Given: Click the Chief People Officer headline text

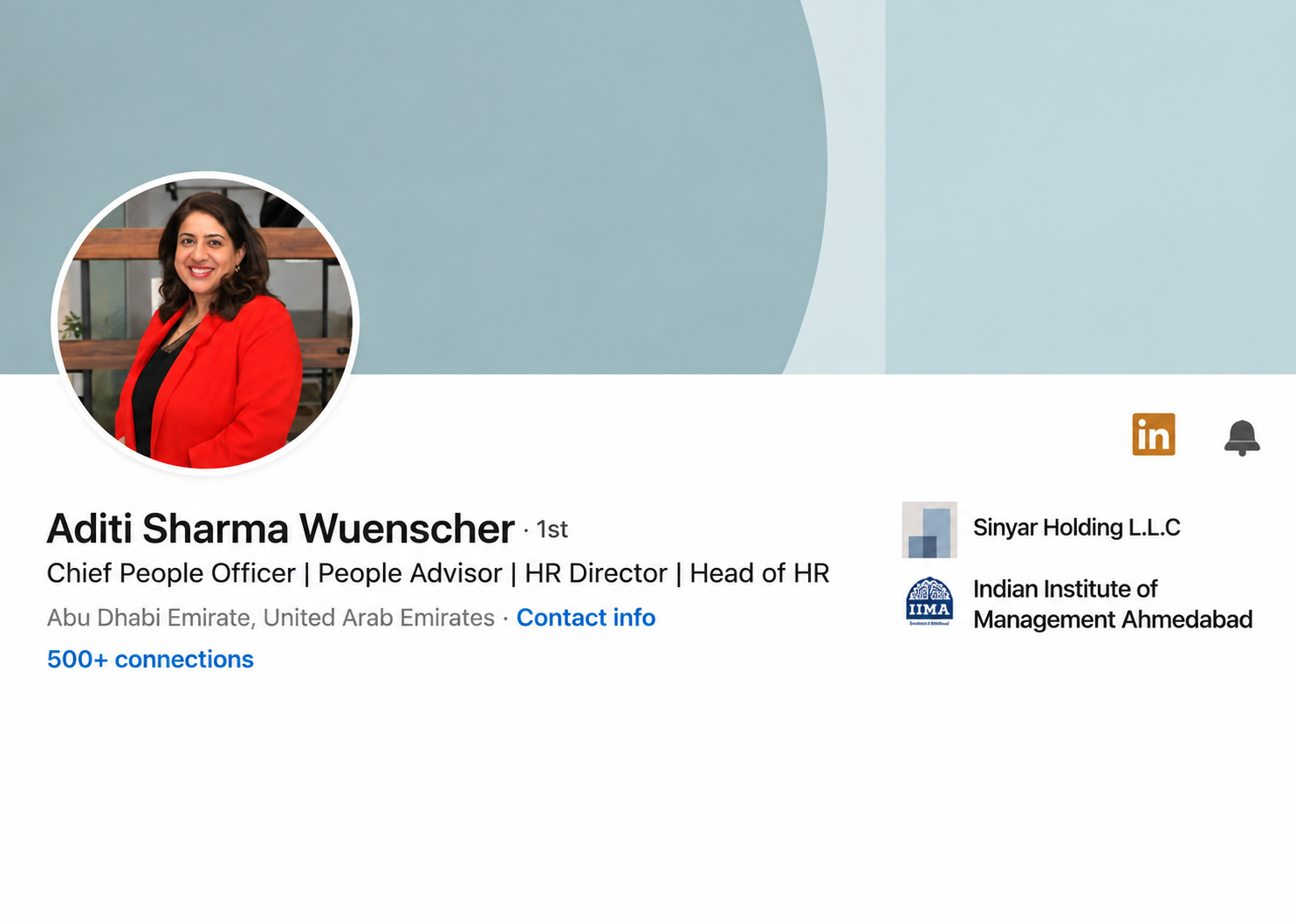Looking at the screenshot, I should point(438,573).
